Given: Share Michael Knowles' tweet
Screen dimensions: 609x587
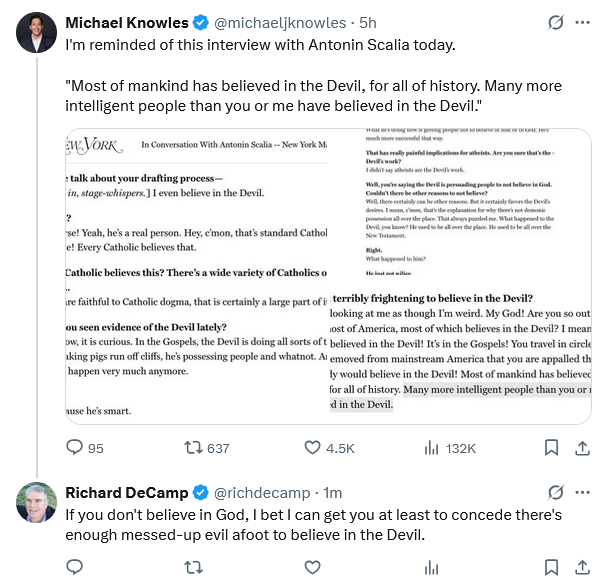Looking at the screenshot, I should (582, 448).
